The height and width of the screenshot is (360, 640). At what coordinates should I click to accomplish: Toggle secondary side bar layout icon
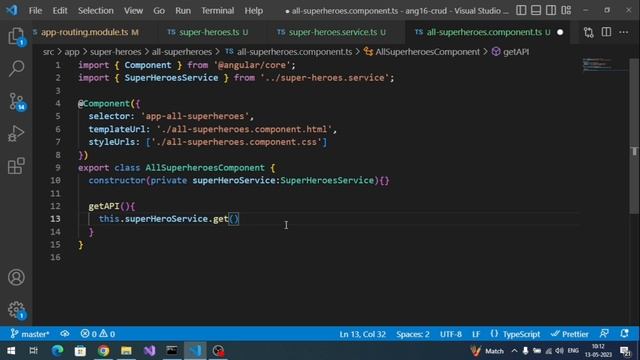point(551,10)
